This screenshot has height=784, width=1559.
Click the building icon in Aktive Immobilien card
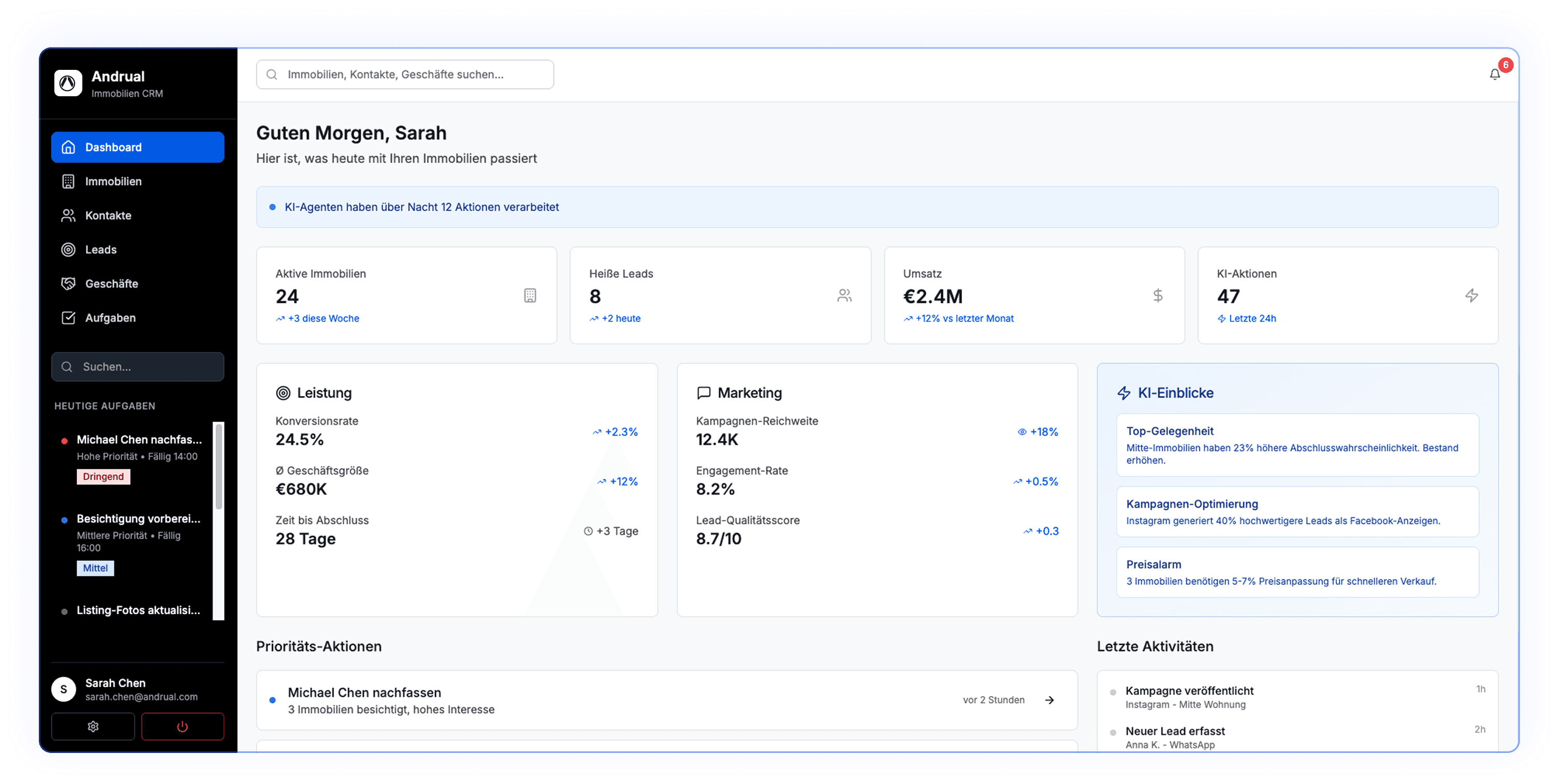click(x=530, y=295)
